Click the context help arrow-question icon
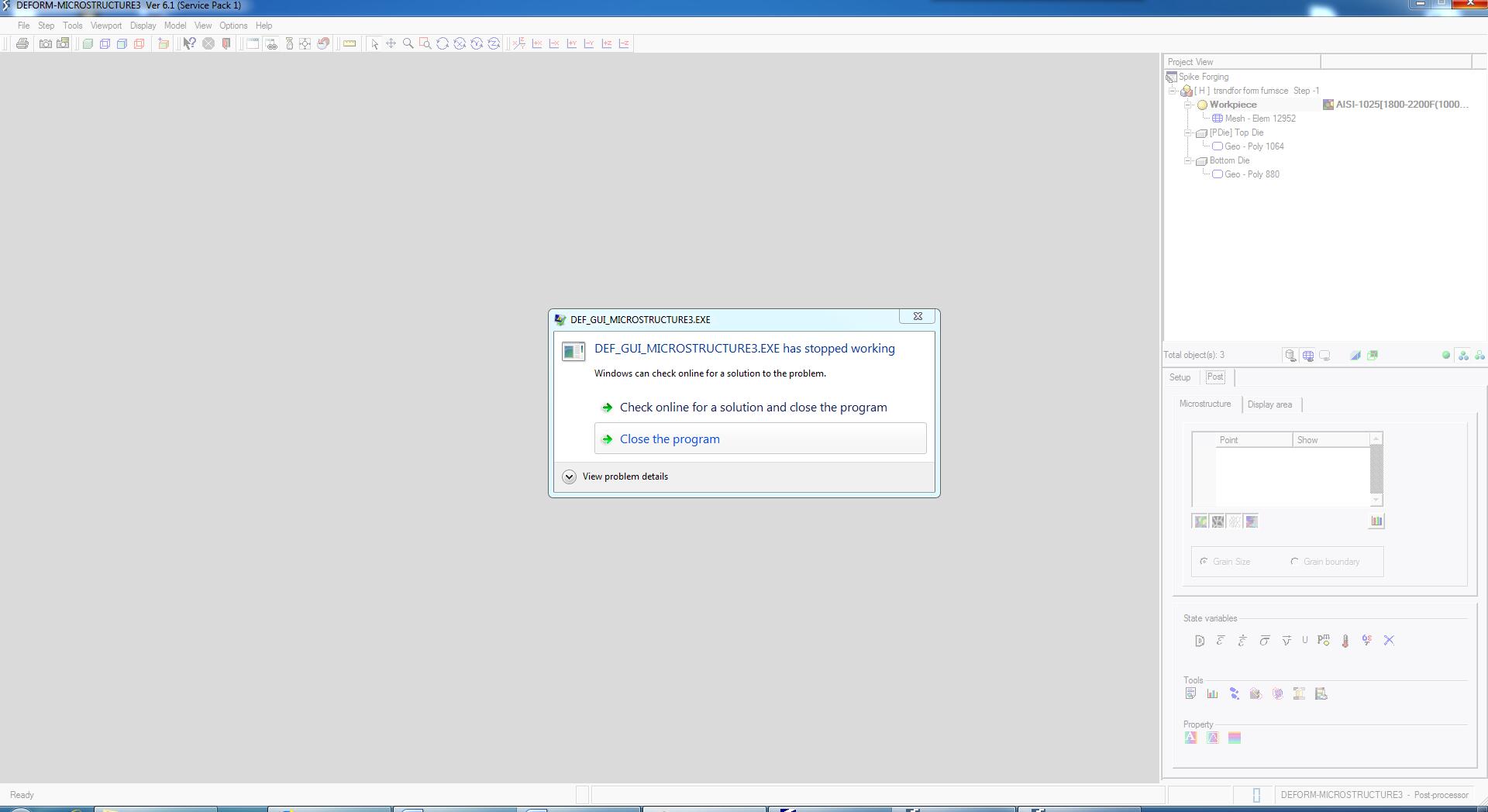This screenshot has width=1488, height=812. tap(189, 44)
